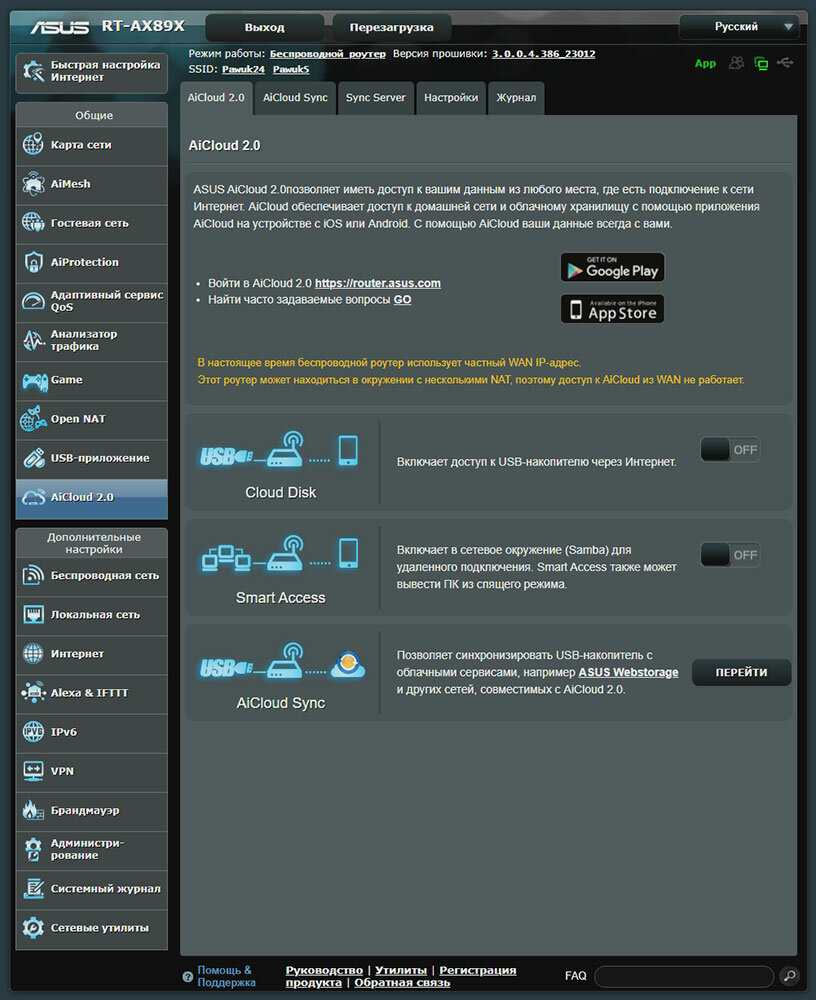Enable the Smart Access switch

(x=730, y=555)
